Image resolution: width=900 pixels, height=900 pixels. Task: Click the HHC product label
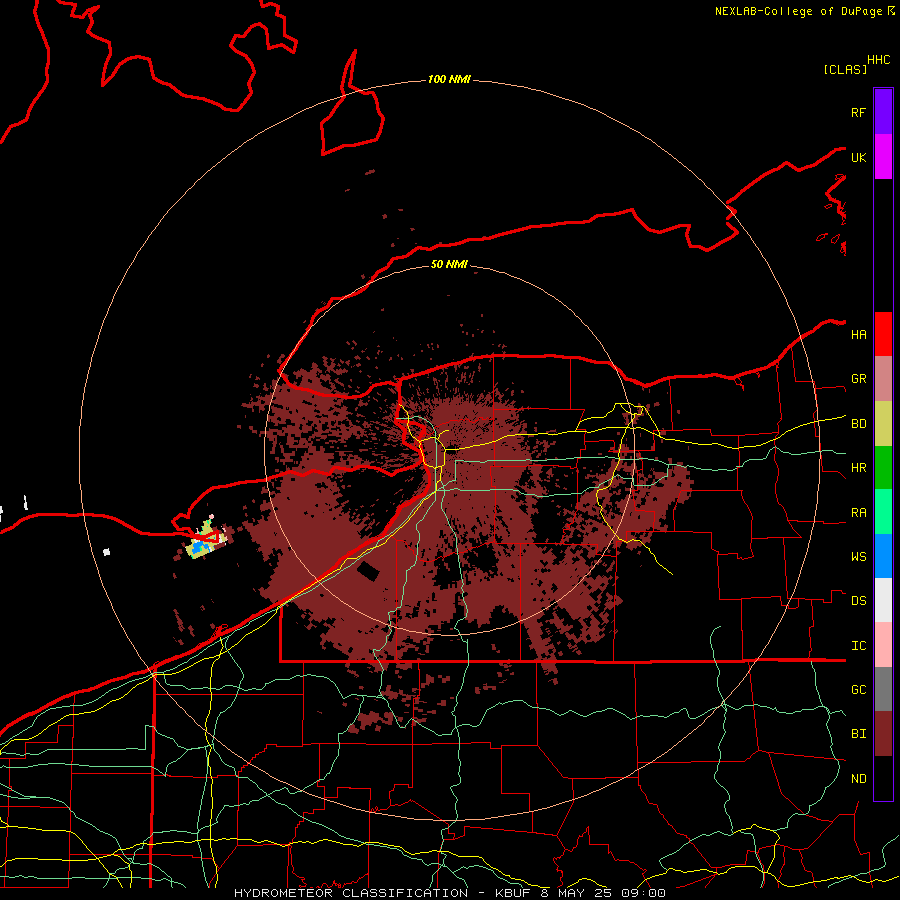[878, 60]
